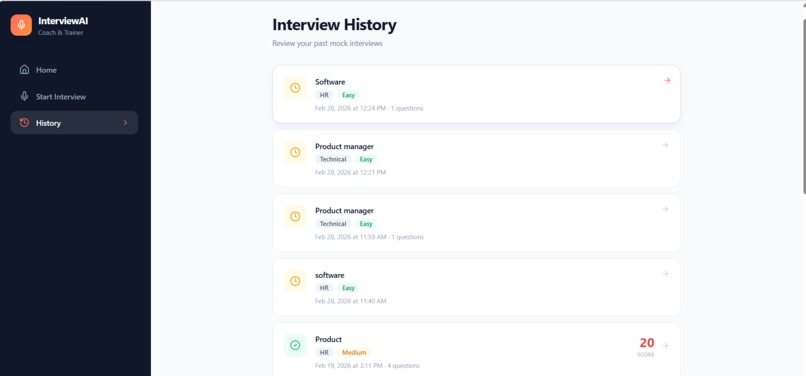Click the InterviewAI microphone logo

click(x=21, y=25)
